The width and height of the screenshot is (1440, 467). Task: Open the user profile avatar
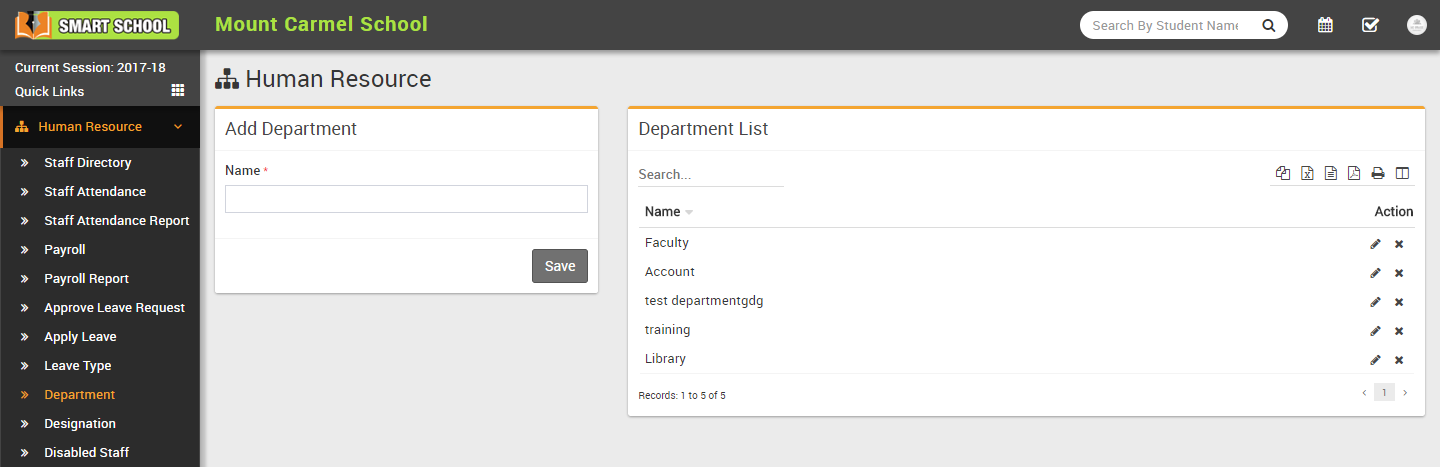1416,25
